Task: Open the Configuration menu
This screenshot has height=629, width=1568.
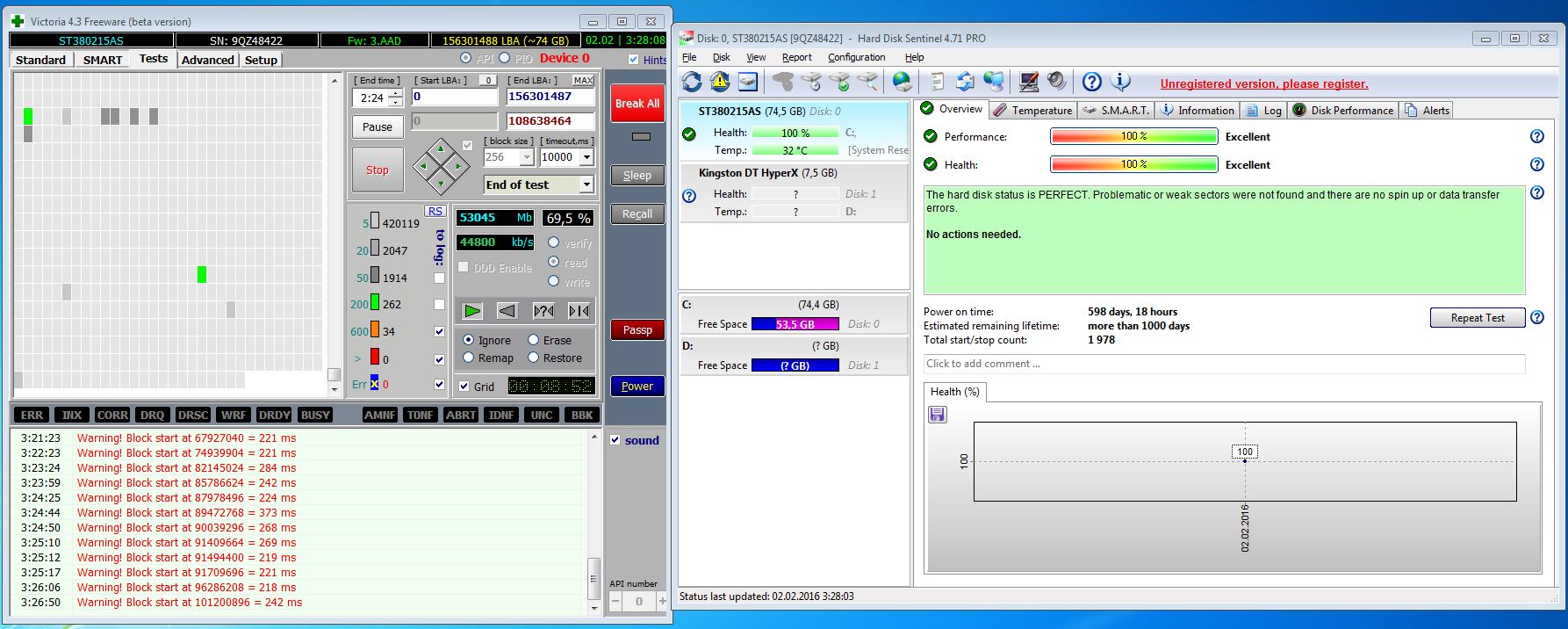Action: pyautogui.click(x=856, y=57)
